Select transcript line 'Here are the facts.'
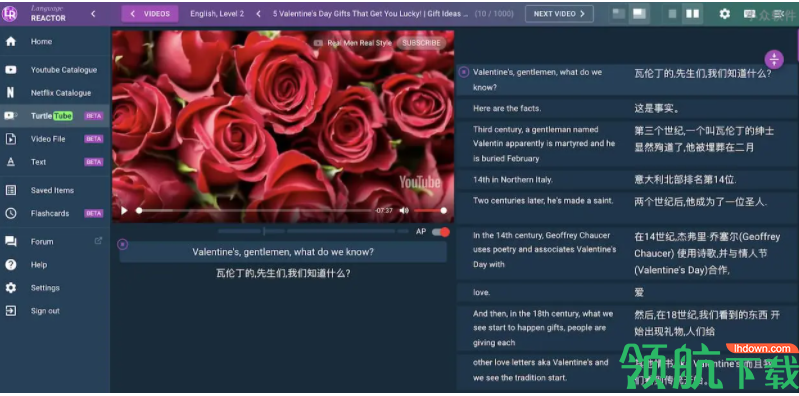 (507, 108)
